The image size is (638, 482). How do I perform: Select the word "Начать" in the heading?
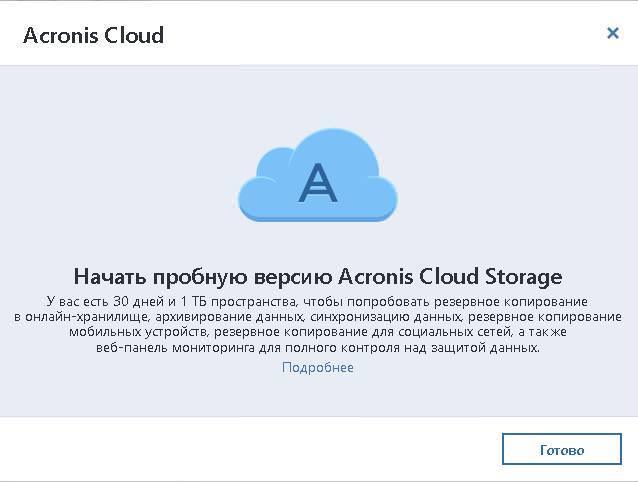point(110,277)
